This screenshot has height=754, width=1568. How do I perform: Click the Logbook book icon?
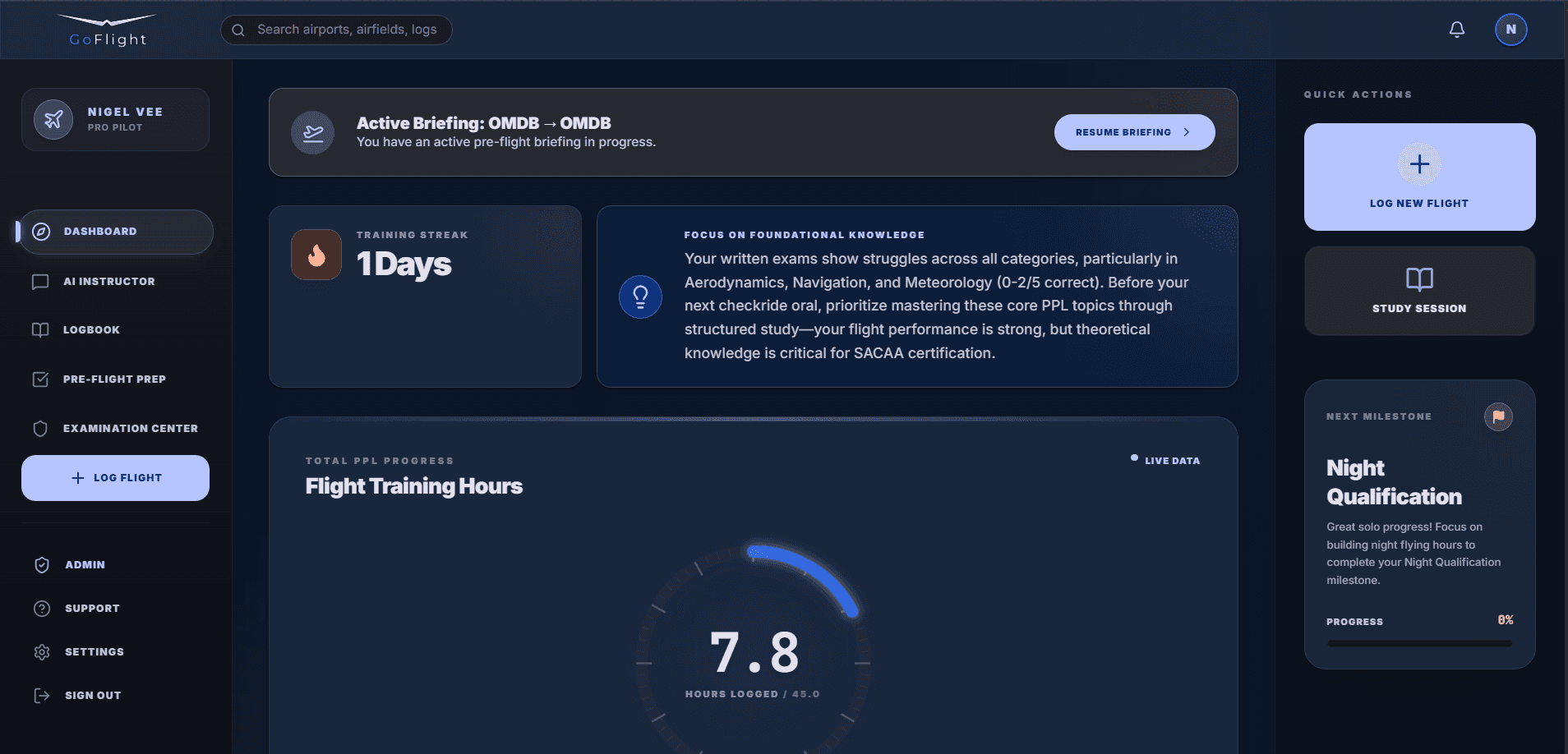click(x=40, y=330)
